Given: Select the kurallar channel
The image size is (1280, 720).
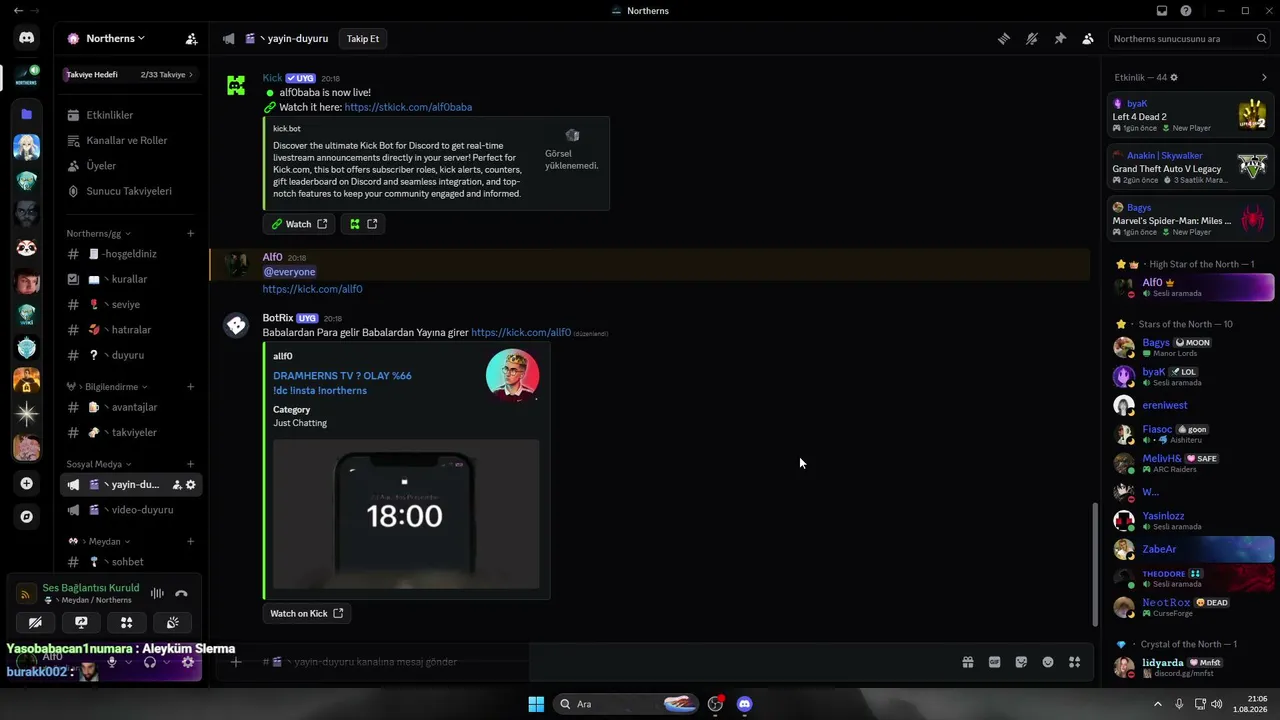Looking at the screenshot, I should pos(132,279).
